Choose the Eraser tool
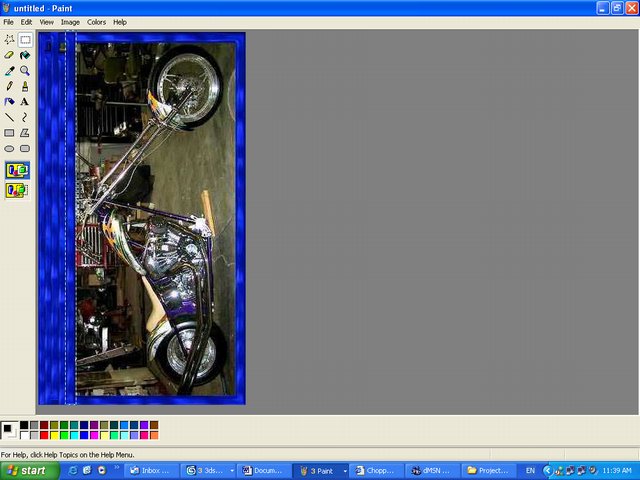The image size is (640, 480). [9, 56]
